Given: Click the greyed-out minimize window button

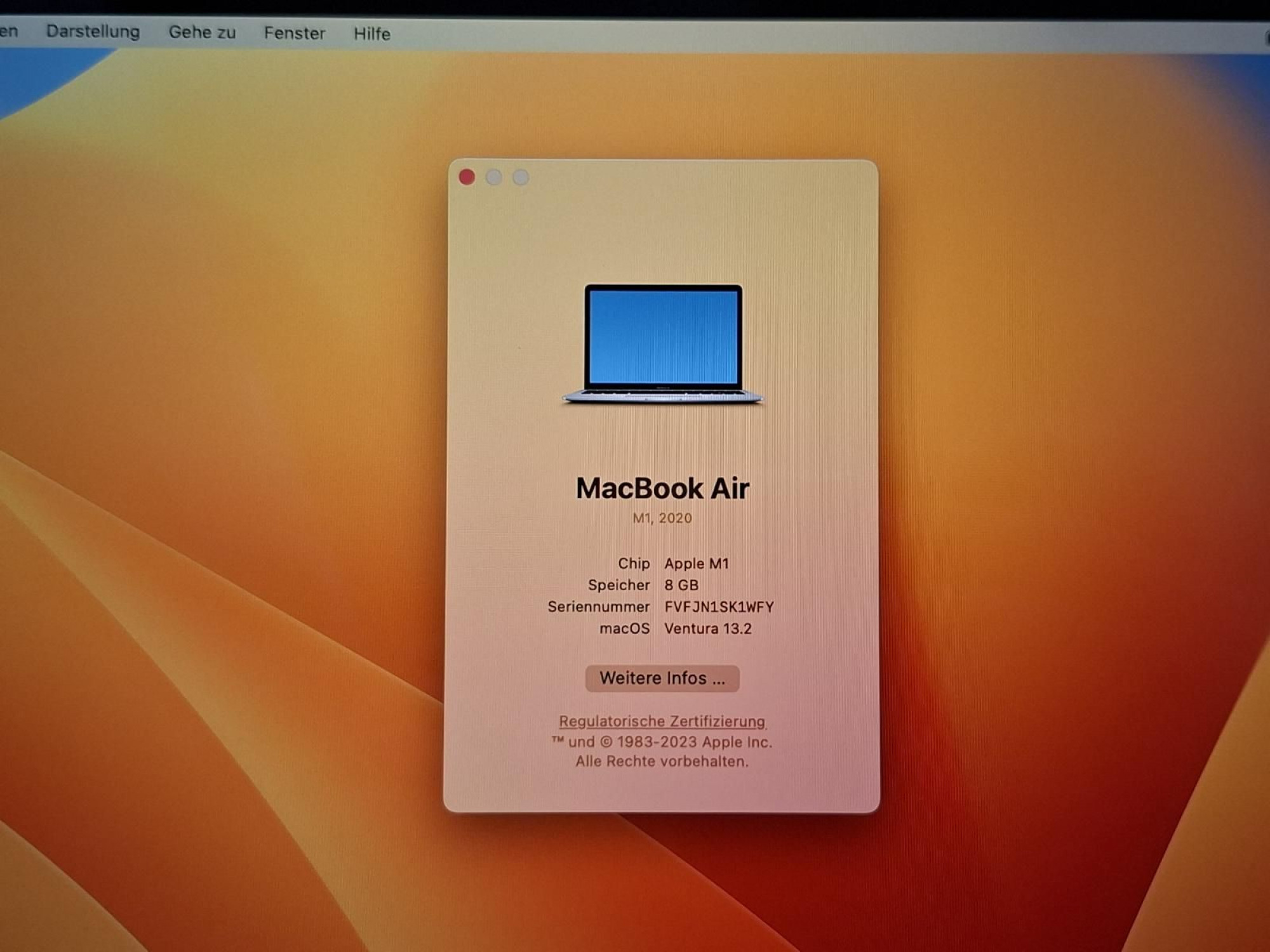Looking at the screenshot, I should click(x=493, y=177).
